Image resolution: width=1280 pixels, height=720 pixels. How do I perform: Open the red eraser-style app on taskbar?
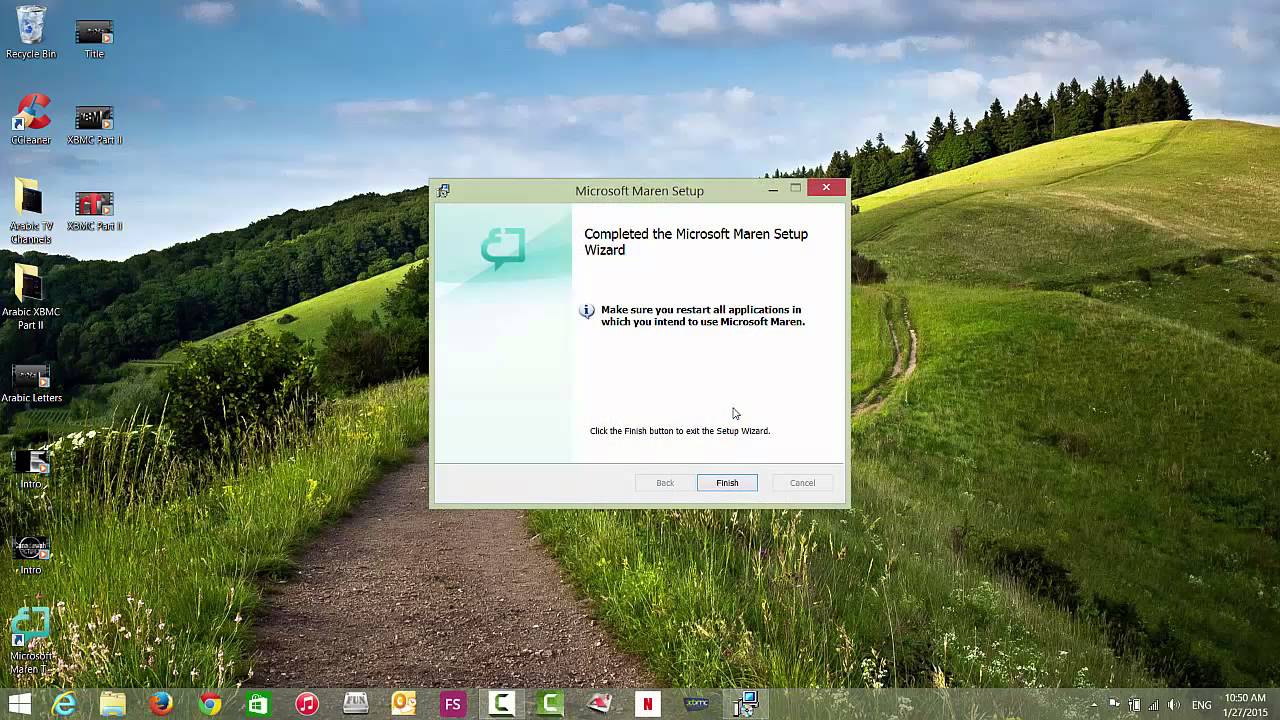pyautogui.click(x=599, y=704)
